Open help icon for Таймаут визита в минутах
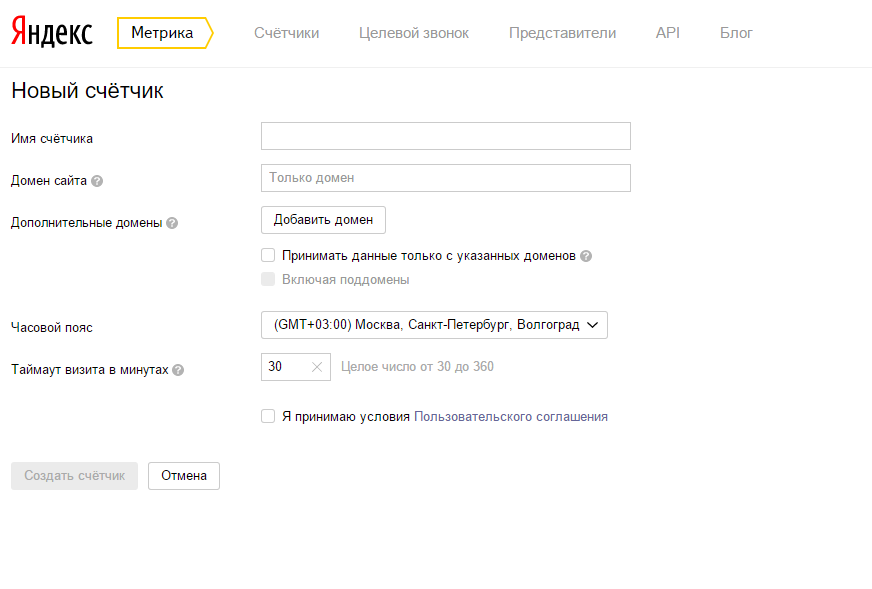 coord(178,370)
